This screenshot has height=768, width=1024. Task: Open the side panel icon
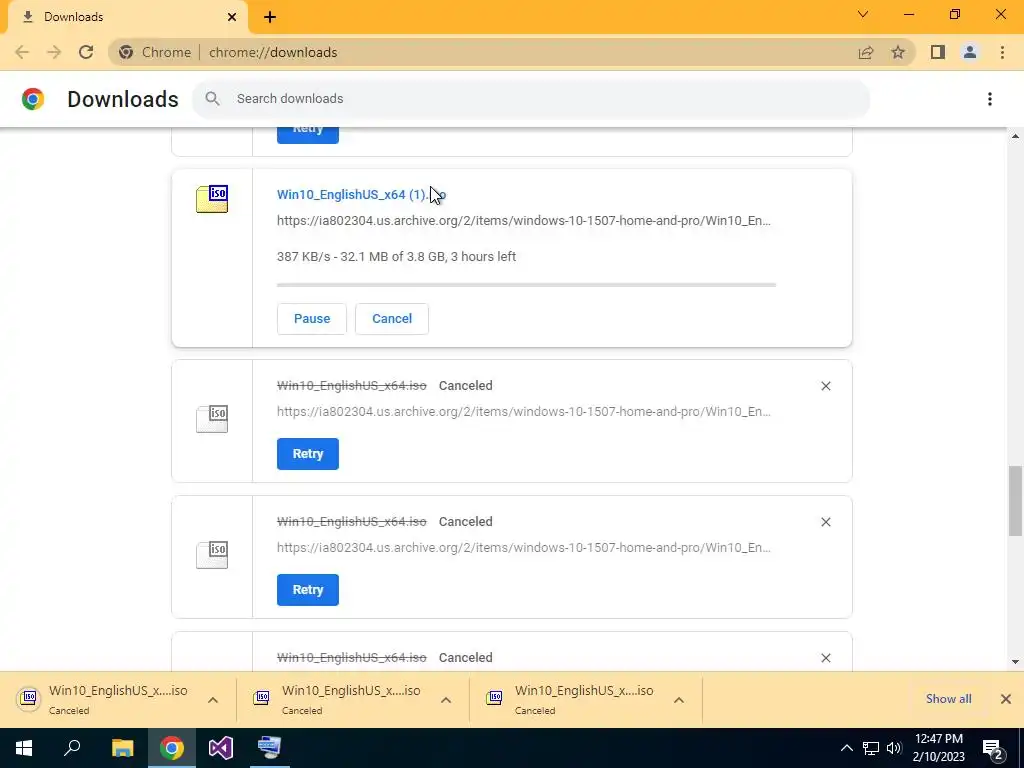point(938,52)
